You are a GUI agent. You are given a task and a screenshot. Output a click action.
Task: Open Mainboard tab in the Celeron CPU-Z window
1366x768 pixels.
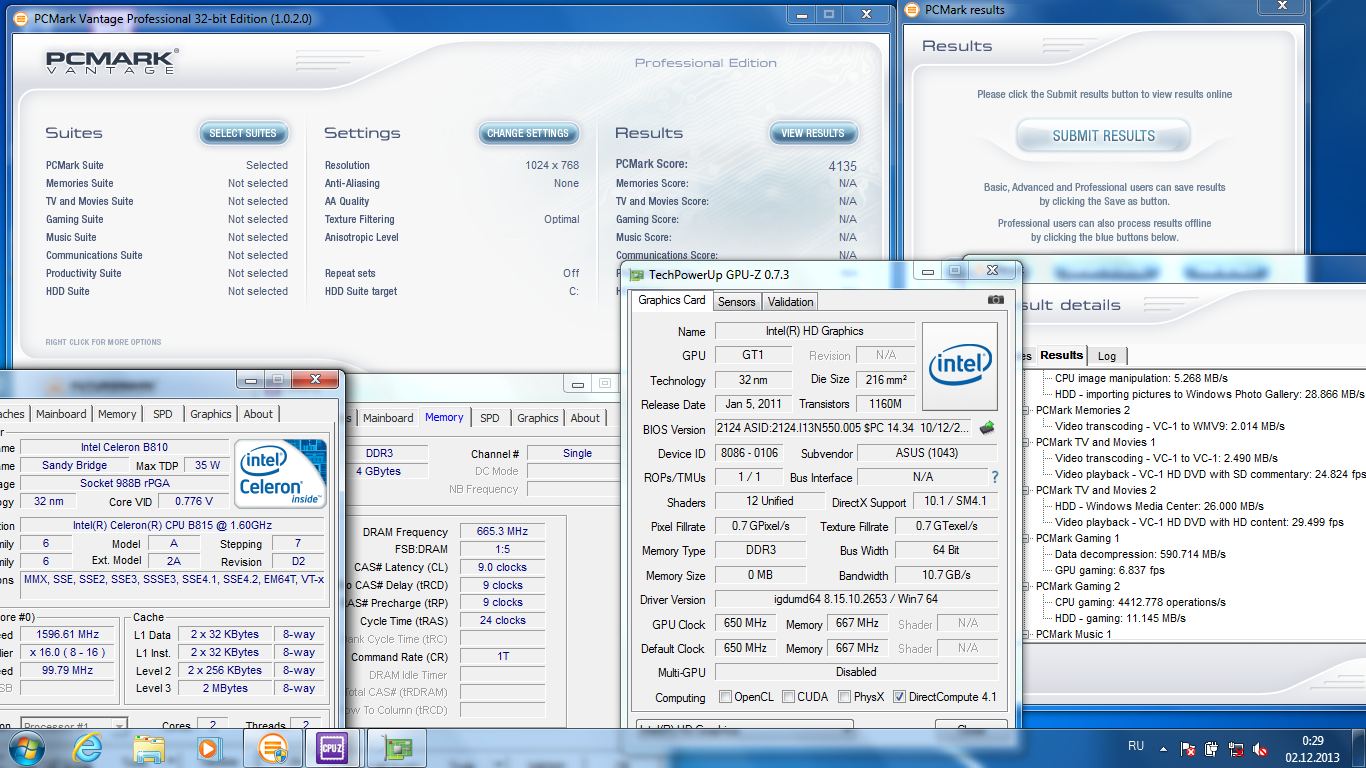click(61, 414)
